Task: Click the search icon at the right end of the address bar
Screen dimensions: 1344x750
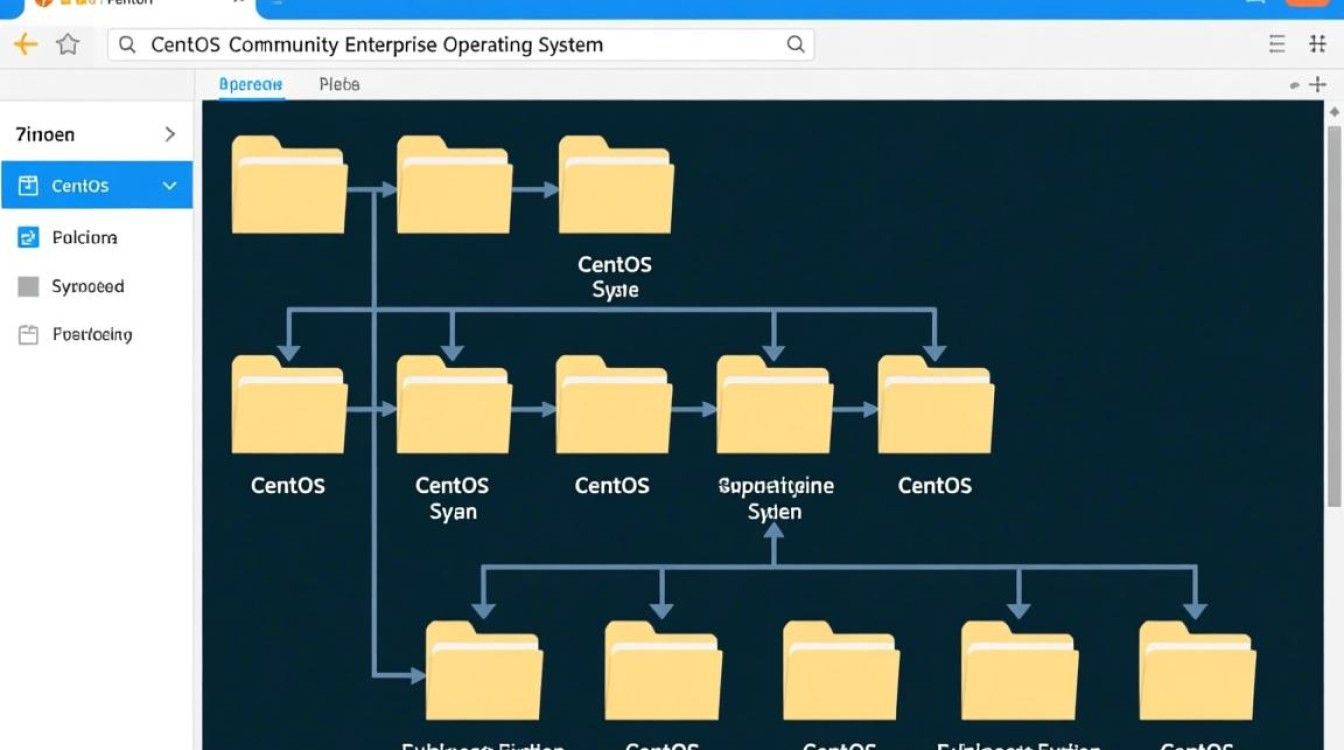Action: (x=795, y=44)
